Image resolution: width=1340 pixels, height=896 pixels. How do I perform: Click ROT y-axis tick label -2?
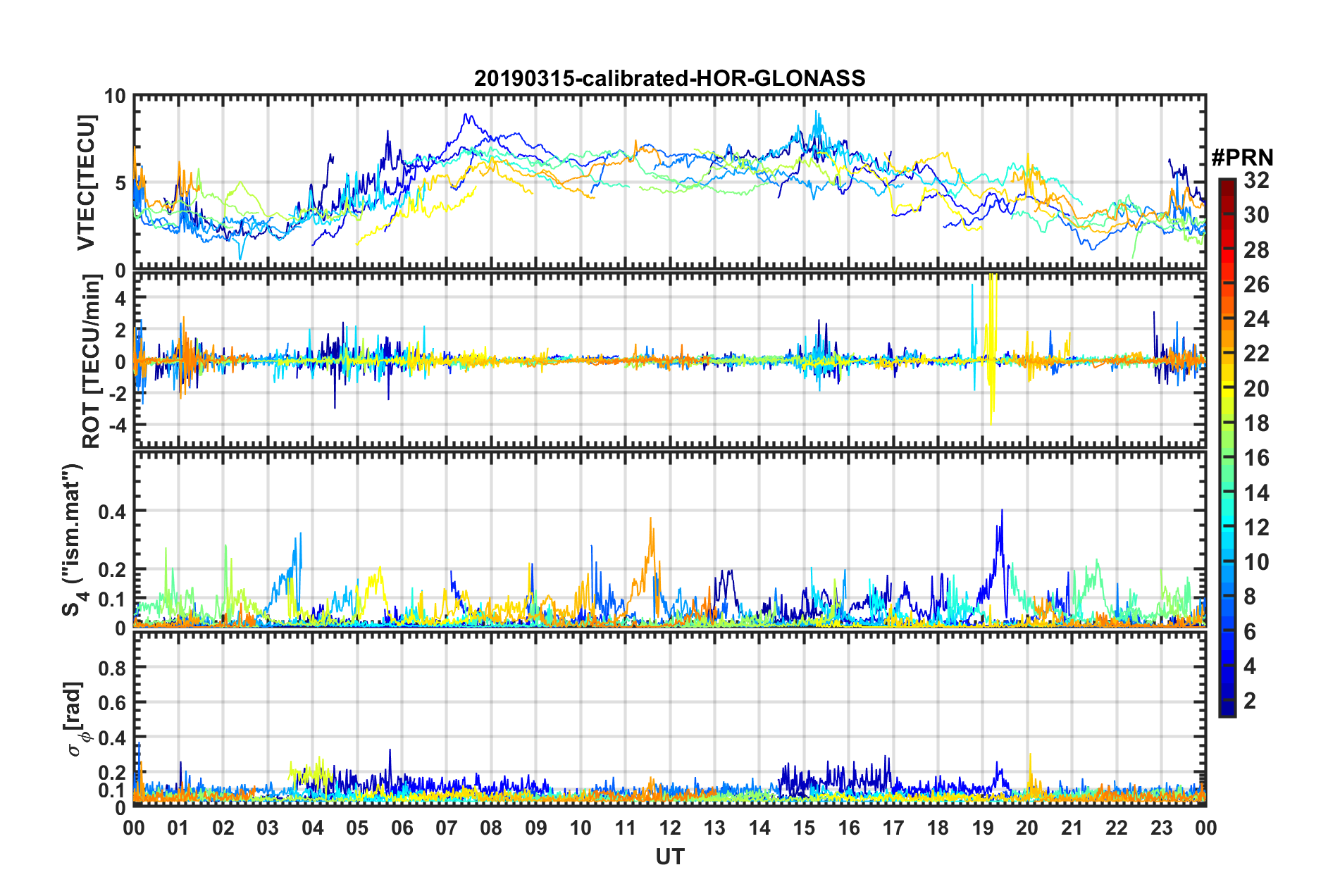(117, 394)
